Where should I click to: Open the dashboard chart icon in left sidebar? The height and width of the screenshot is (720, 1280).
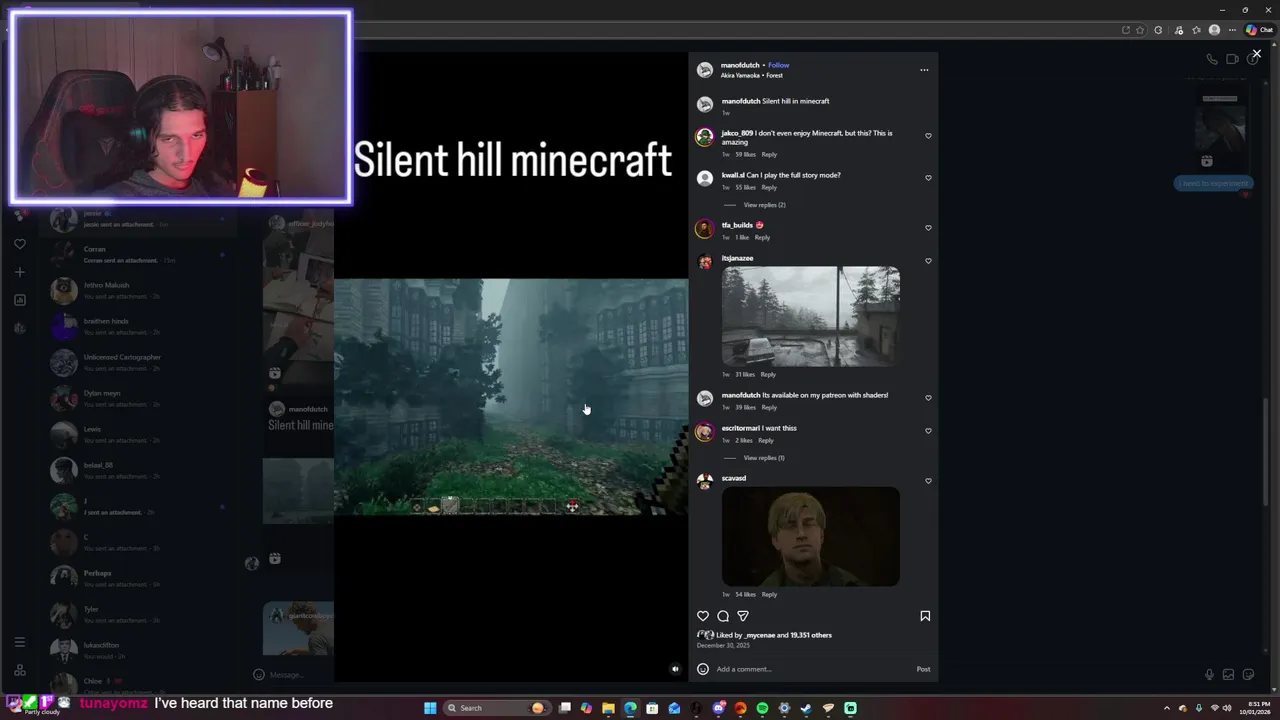click(20, 300)
